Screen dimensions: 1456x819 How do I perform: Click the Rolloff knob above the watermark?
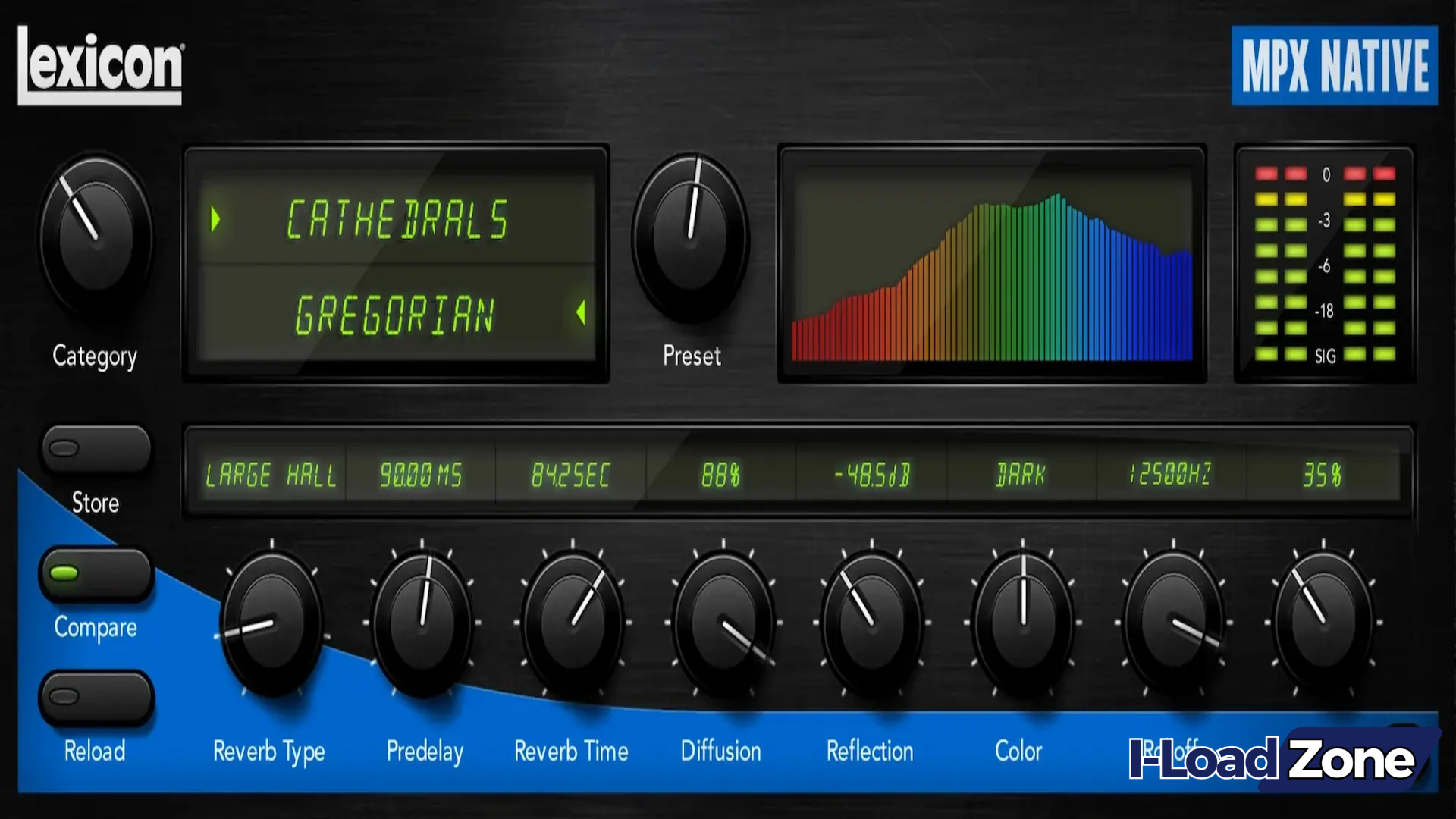pyautogui.click(x=1173, y=623)
